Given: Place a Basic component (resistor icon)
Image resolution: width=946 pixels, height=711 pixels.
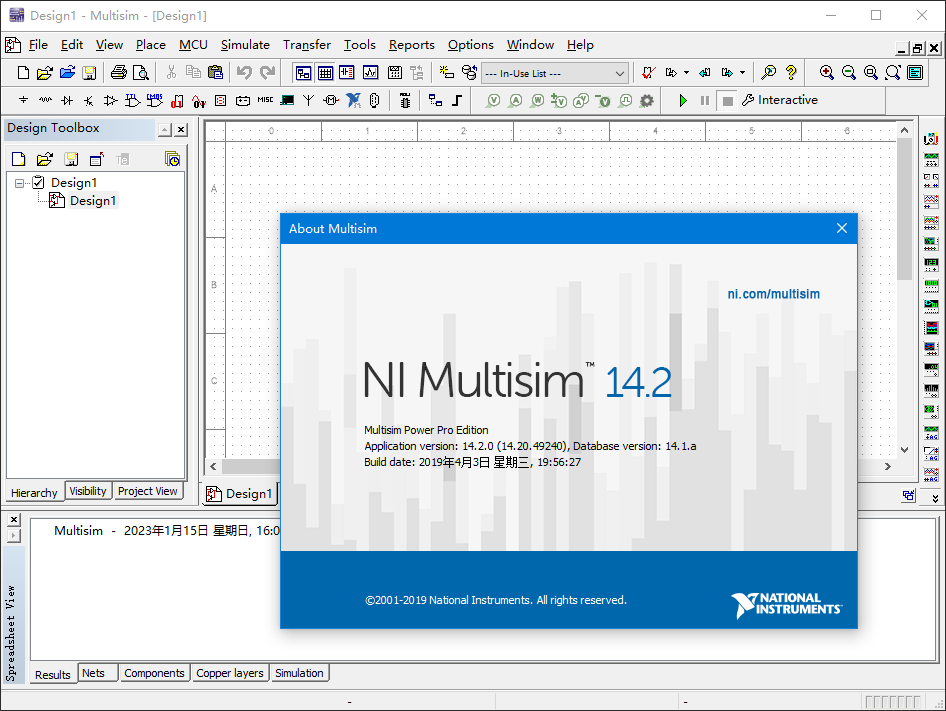Looking at the screenshot, I should [45, 100].
